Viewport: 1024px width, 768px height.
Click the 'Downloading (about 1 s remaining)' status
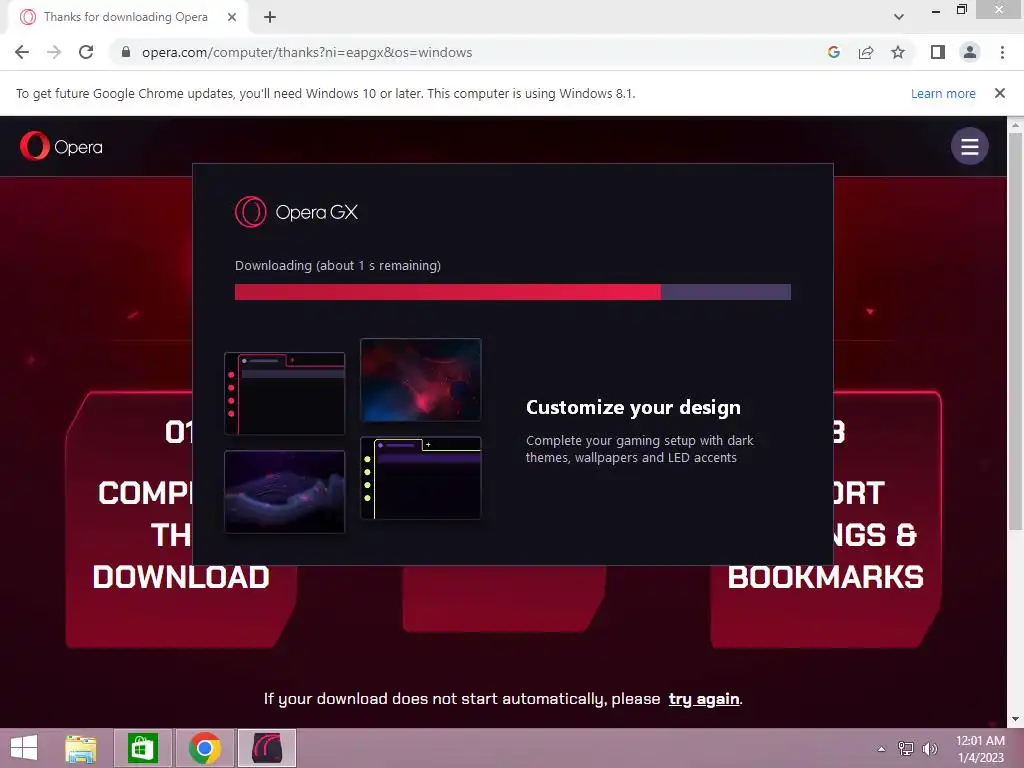(338, 265)
